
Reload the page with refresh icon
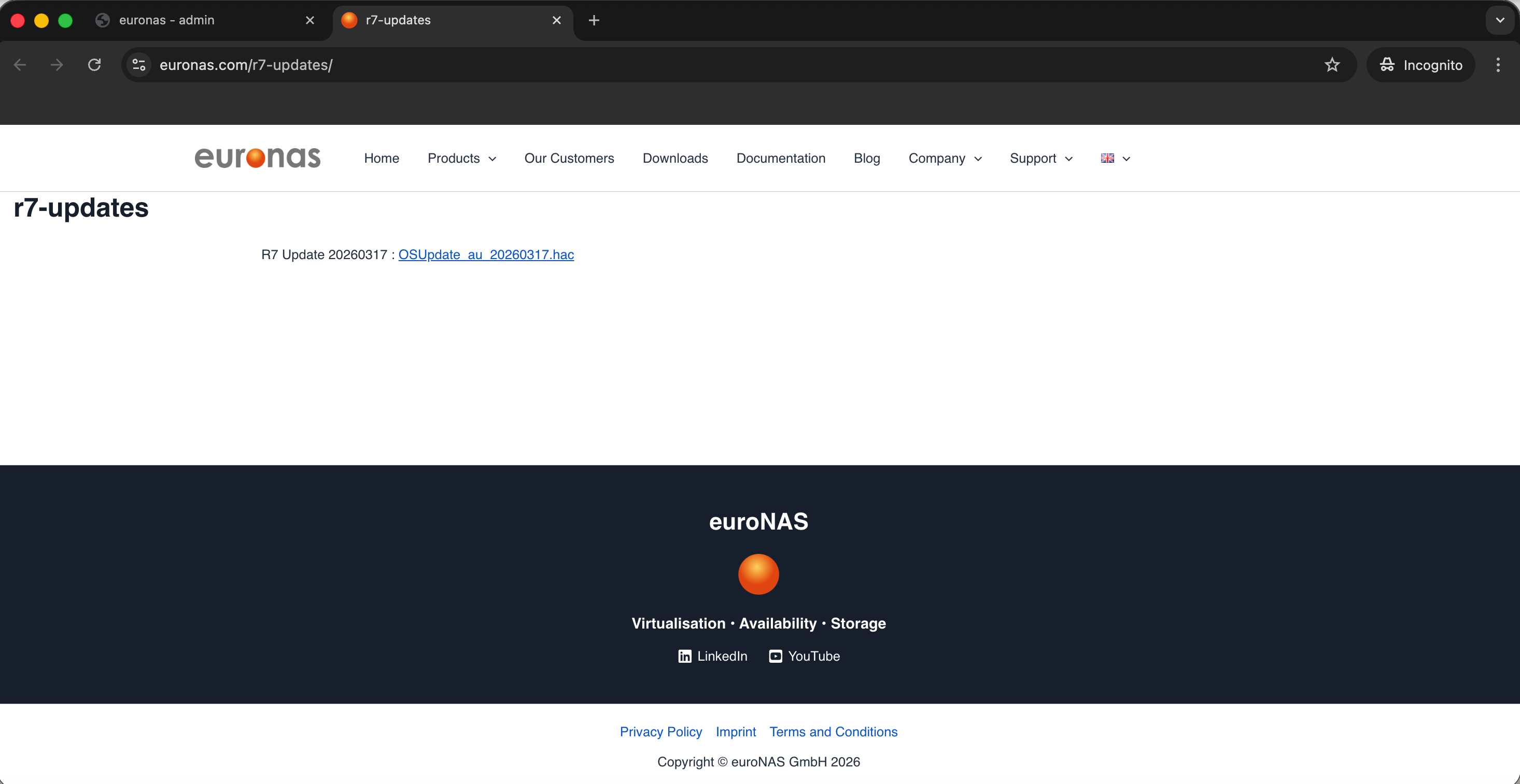(94, 65)
